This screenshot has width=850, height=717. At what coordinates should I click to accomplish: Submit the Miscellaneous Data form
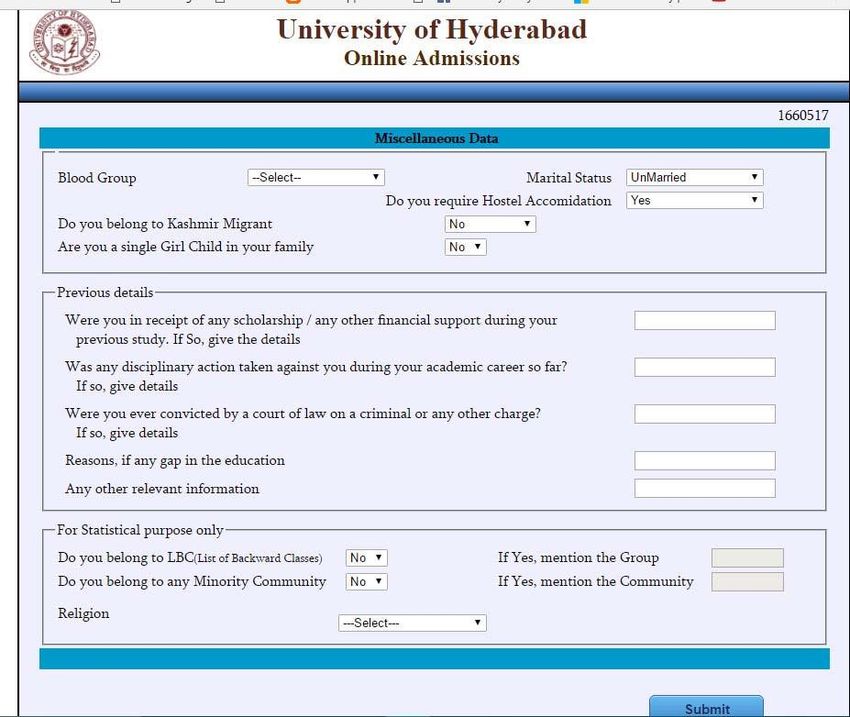[706, 707]
